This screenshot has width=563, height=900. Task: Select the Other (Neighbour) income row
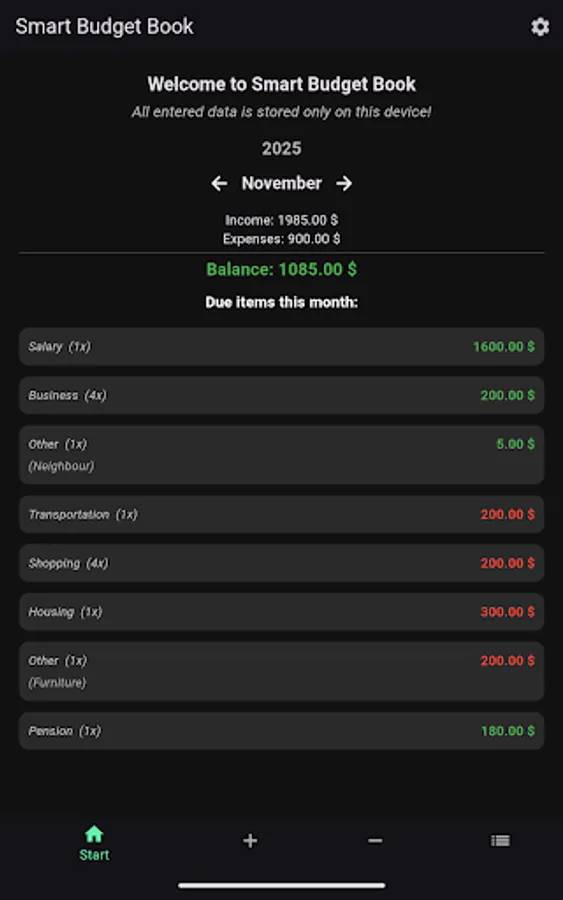click(x=281, y=455)
